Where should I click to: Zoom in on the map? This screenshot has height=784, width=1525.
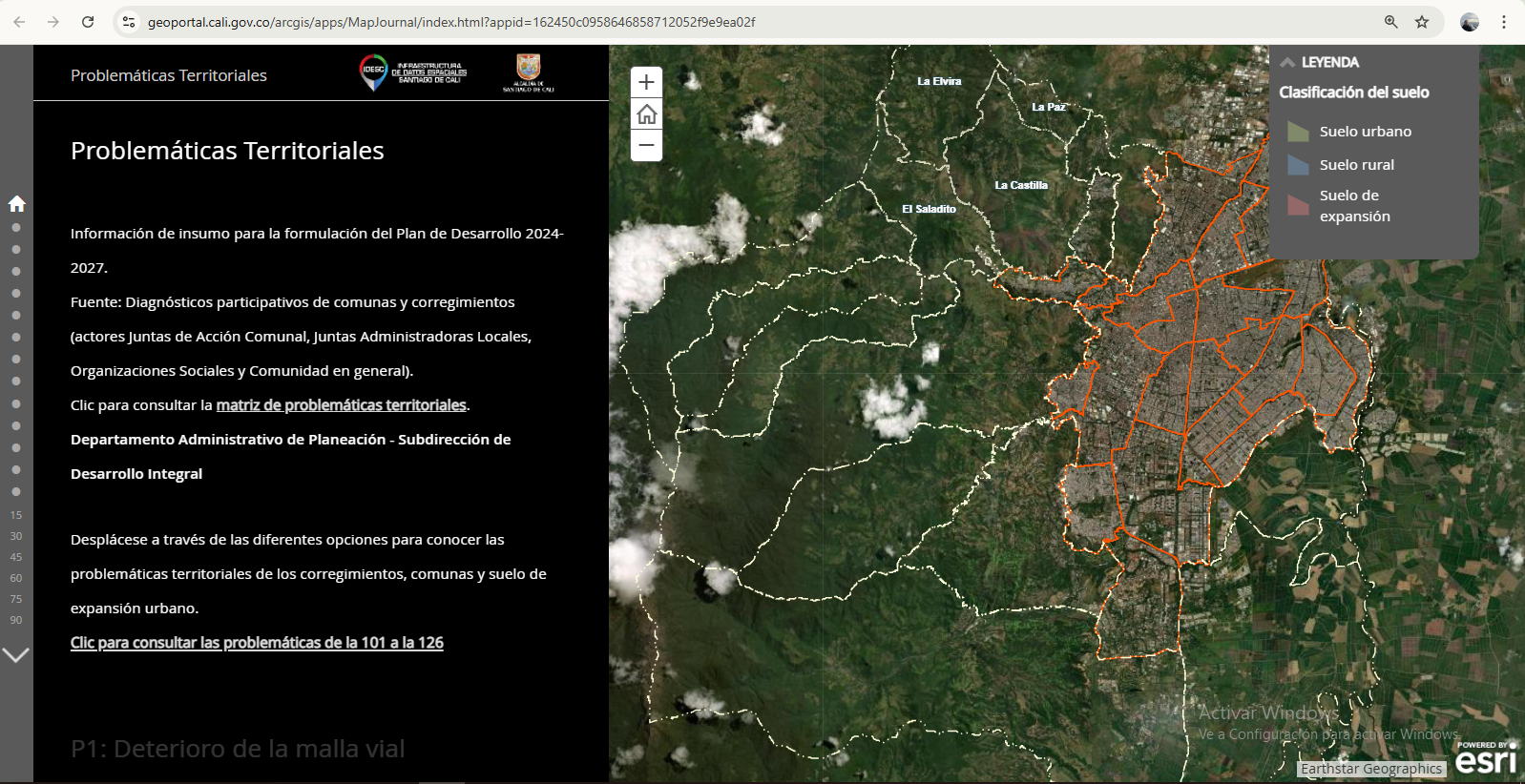coord(646,83)
